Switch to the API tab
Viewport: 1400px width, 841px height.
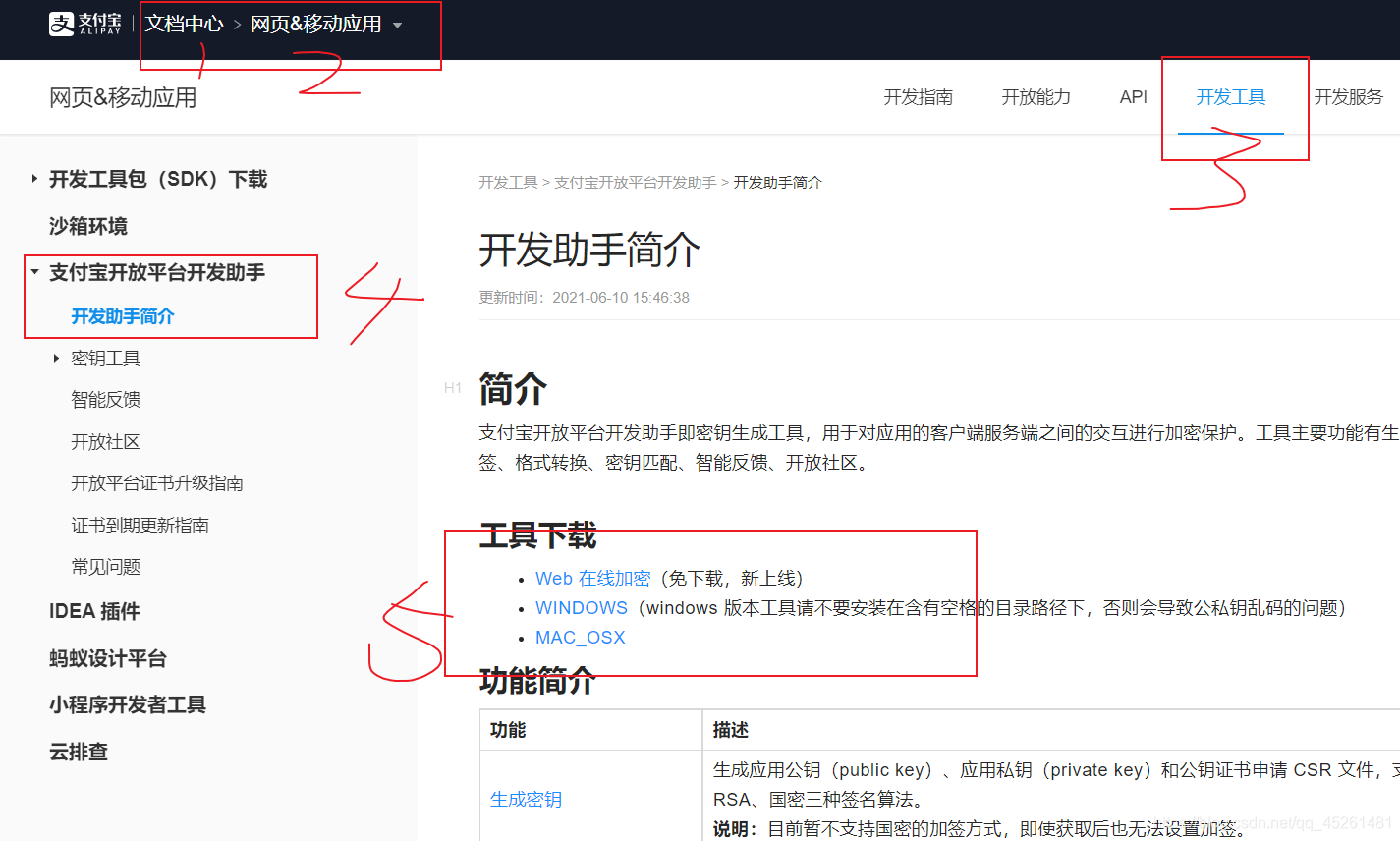(1133, 97)
